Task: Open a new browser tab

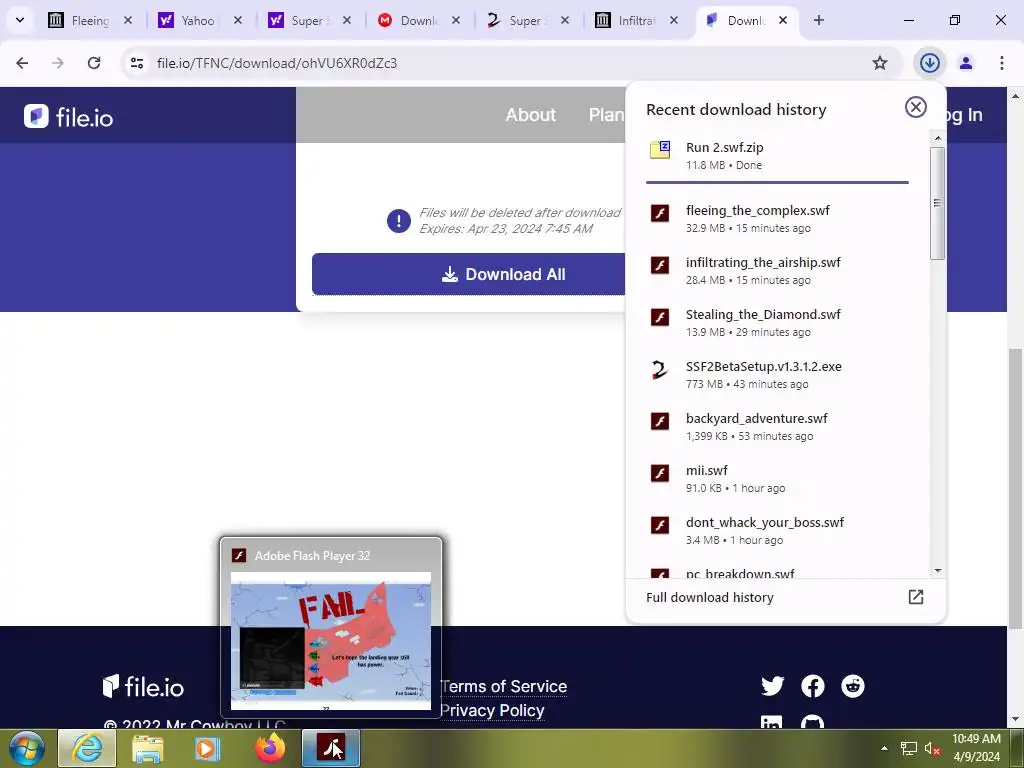Action: [x=818, y=20]
